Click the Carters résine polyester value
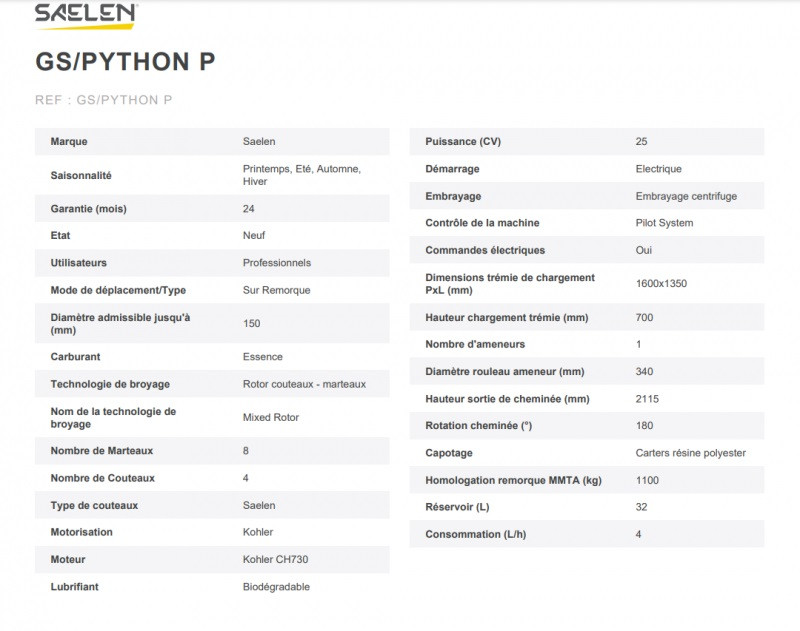Image resolution: width=800 pixels, height=631 pixels. tap(690, 453)
